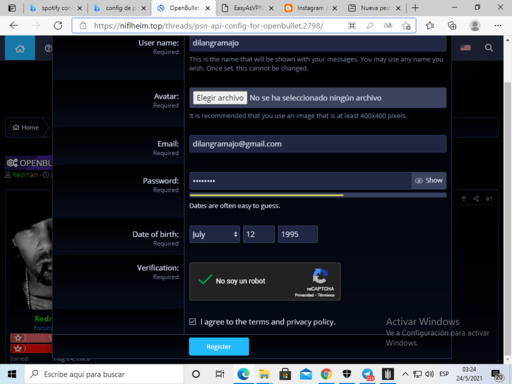Click the User name input field
Image resolution: width=512 pixels, height=384 pixels.
pyautogui.click(x=318, y=43)
